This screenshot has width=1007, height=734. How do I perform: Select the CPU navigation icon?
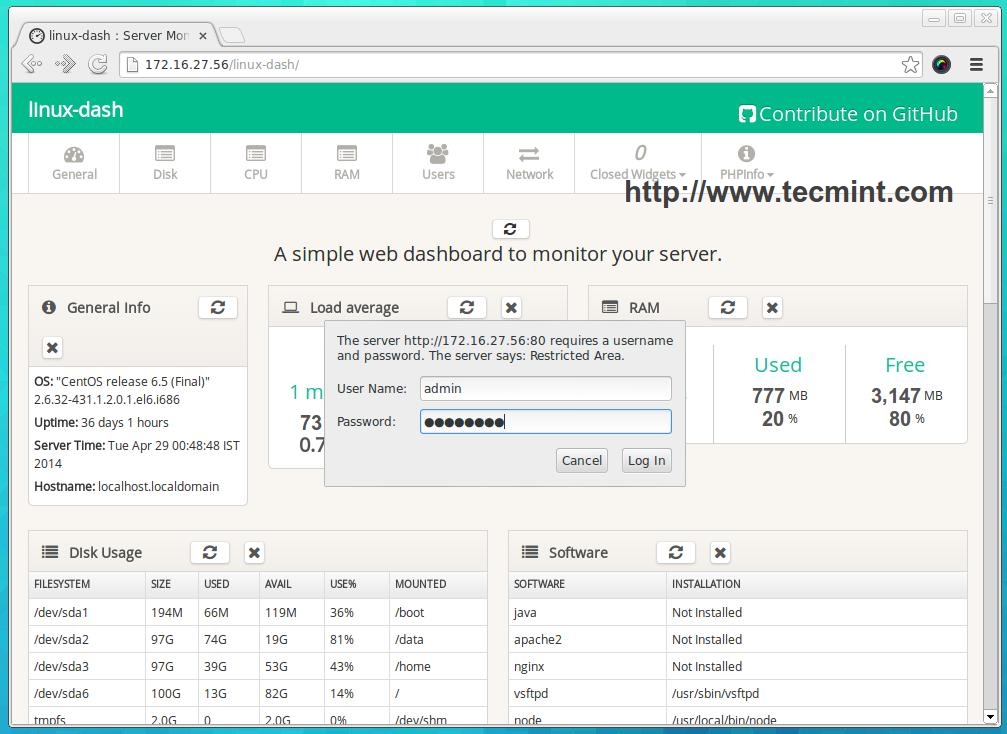point(256,154)
